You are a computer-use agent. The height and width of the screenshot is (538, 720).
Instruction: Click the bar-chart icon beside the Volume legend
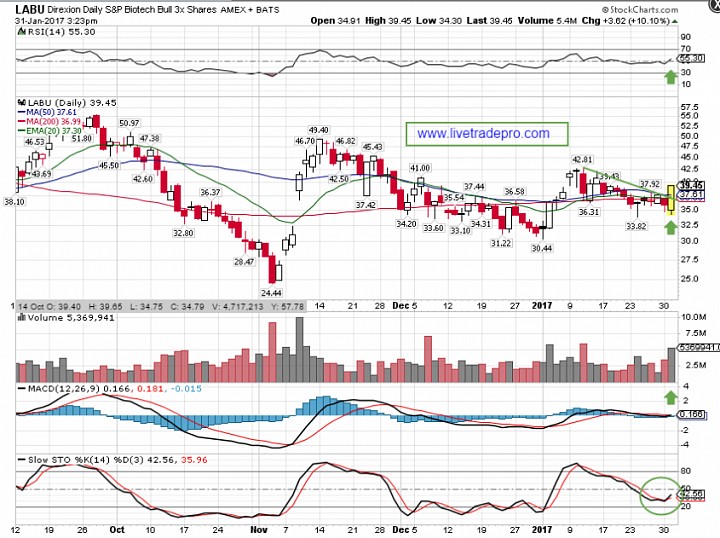coord(22,318)
